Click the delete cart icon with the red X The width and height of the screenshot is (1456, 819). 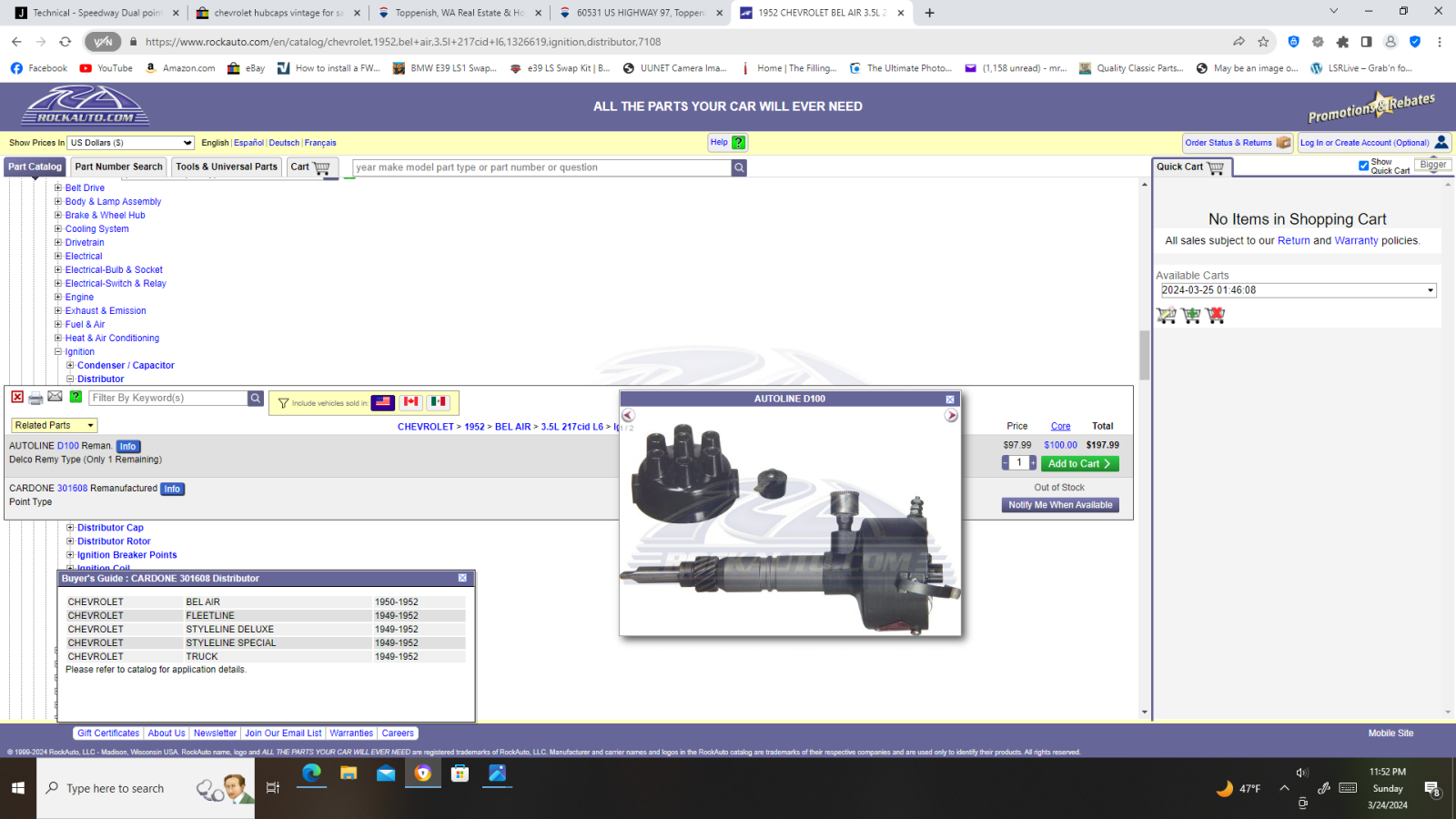(1216, 316)
